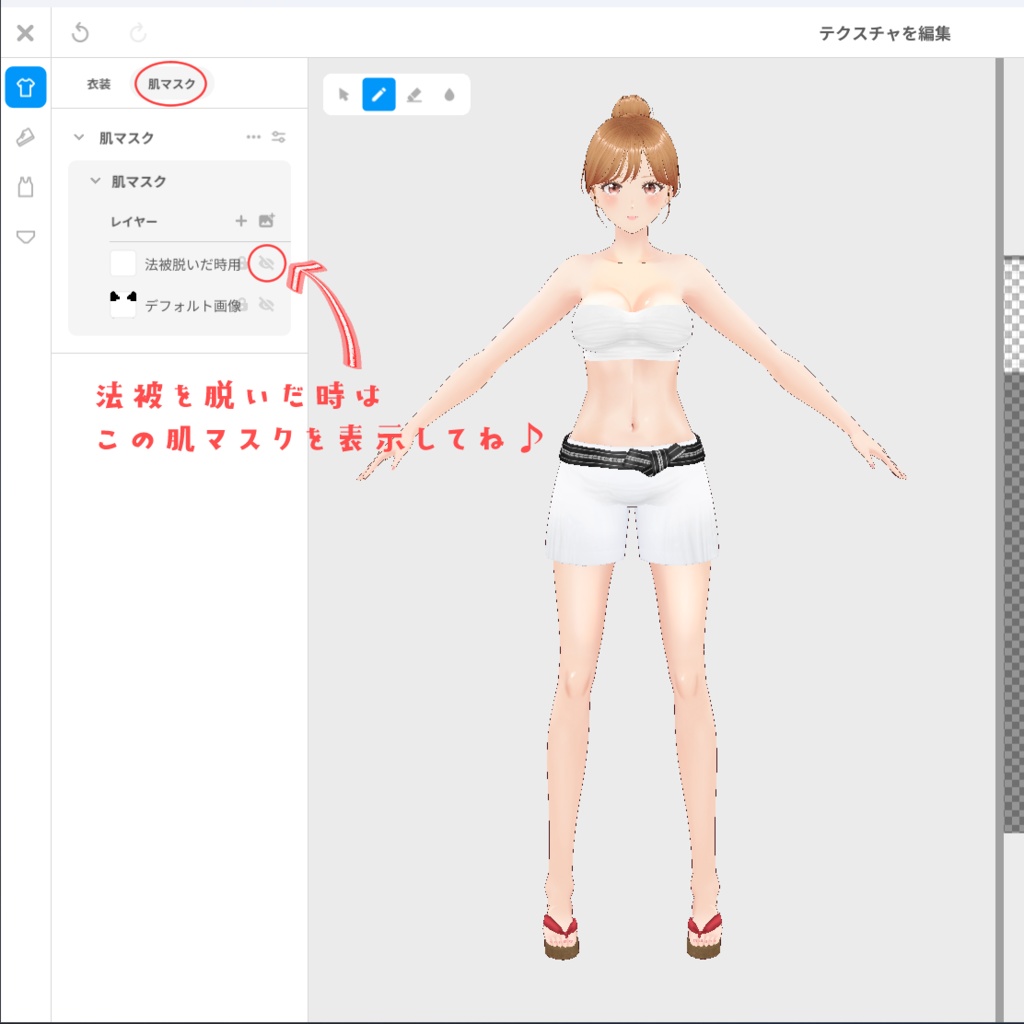1024x1024 pixels.
Task: Undo the last edit
Action: (80, 33)
